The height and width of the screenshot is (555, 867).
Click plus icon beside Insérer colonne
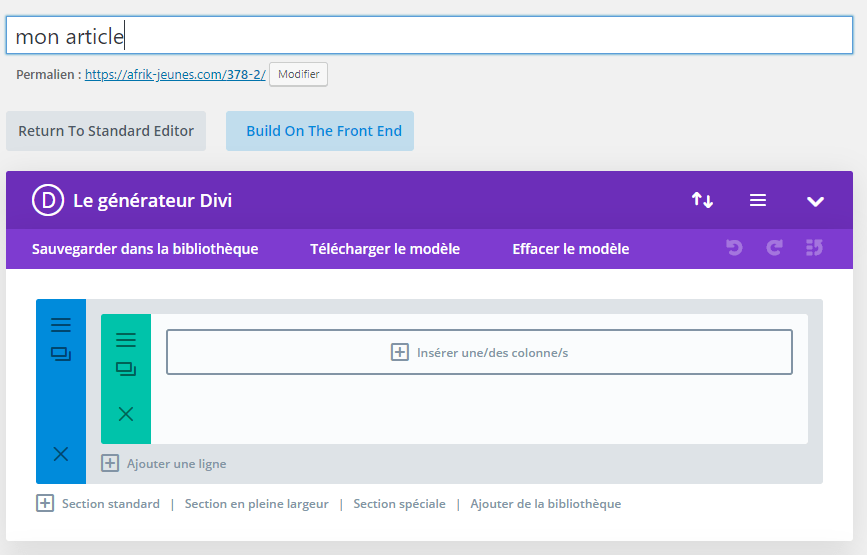click(400, 352)
